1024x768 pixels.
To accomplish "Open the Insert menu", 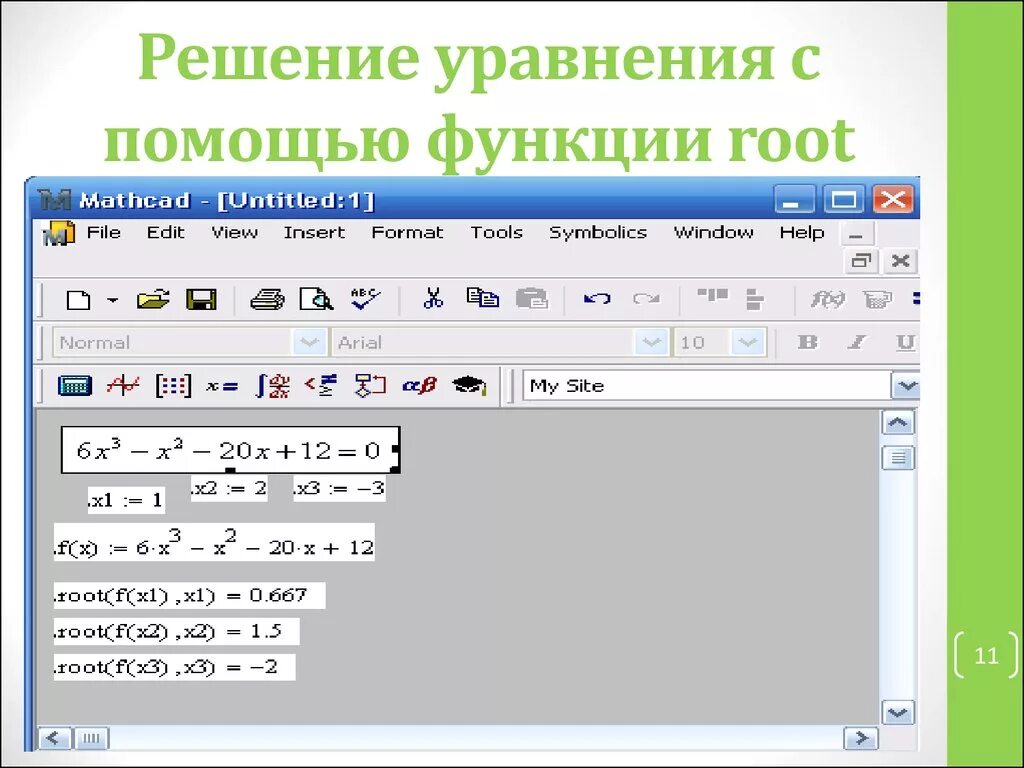I will click(x=314, y=232).
